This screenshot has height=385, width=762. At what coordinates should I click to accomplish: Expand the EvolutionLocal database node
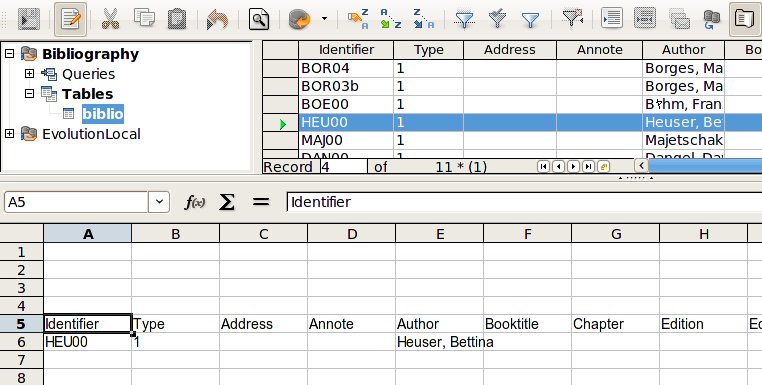9,134
